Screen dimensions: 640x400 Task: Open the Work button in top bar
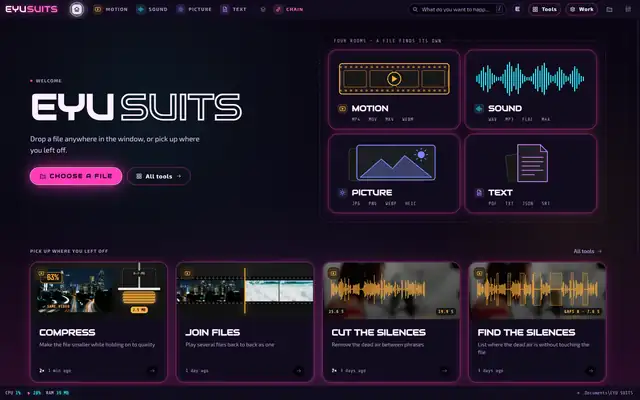pyautogui.click(x=582, y=9)
